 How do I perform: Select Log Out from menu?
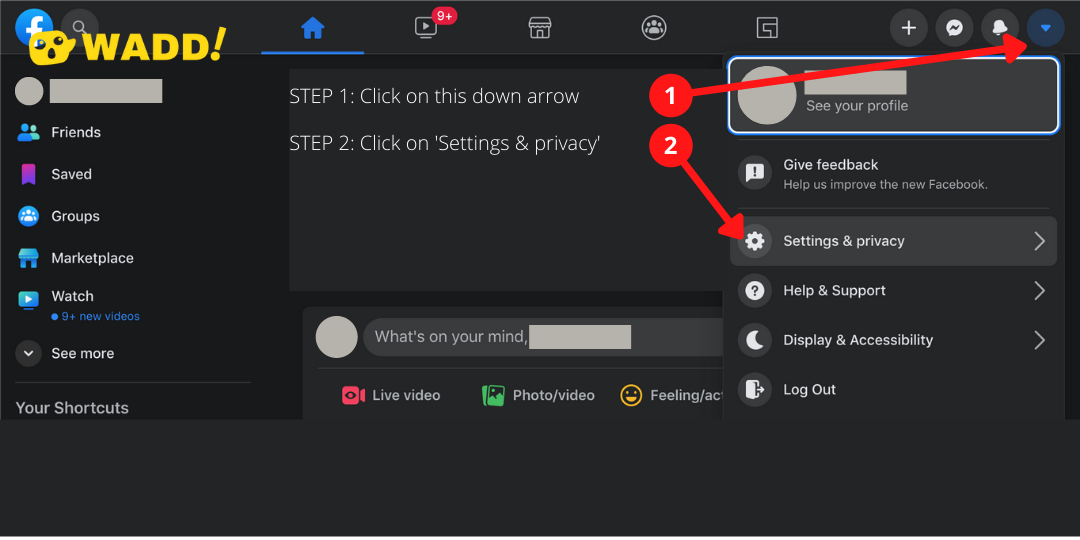809,390
